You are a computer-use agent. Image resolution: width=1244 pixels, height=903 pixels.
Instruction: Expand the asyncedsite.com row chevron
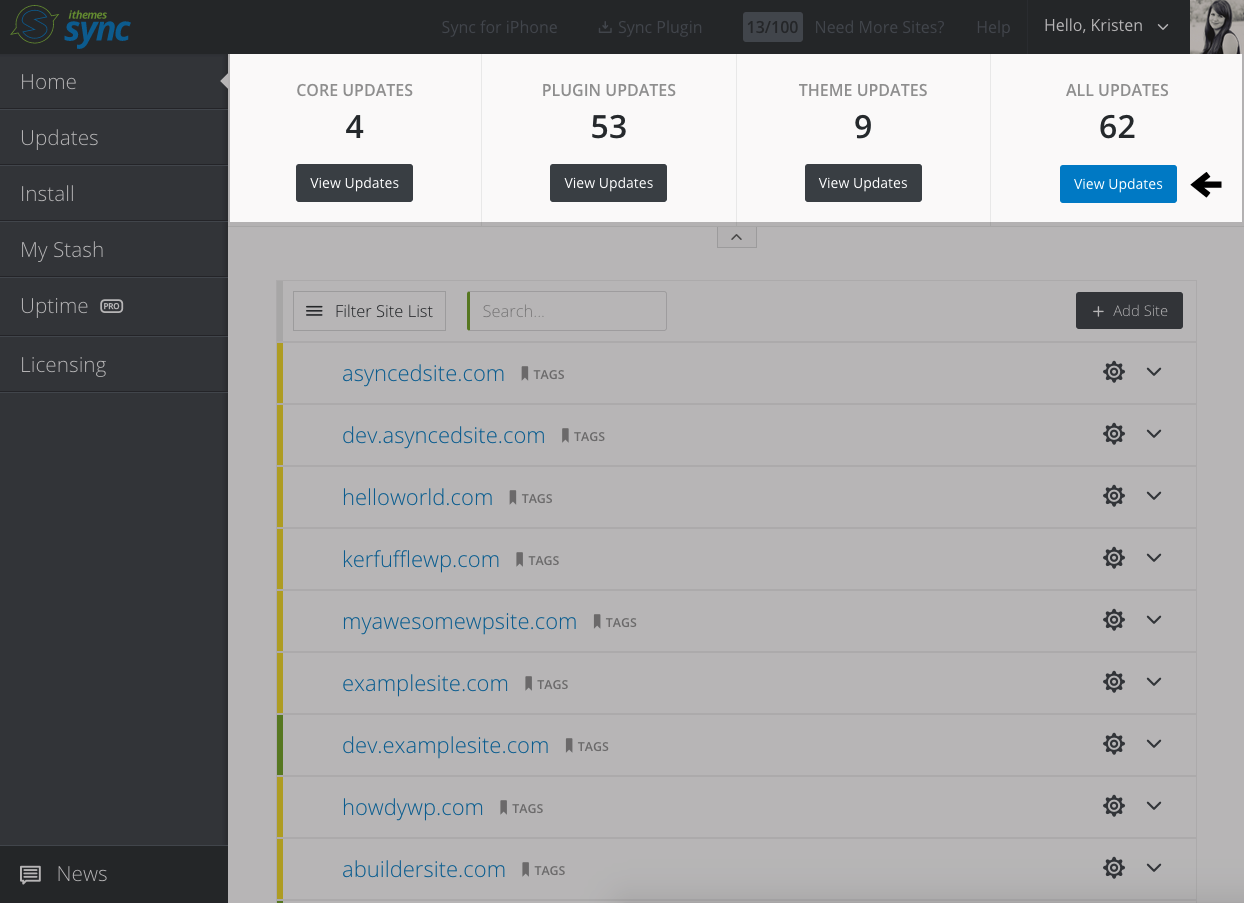tap(1154, 372)
